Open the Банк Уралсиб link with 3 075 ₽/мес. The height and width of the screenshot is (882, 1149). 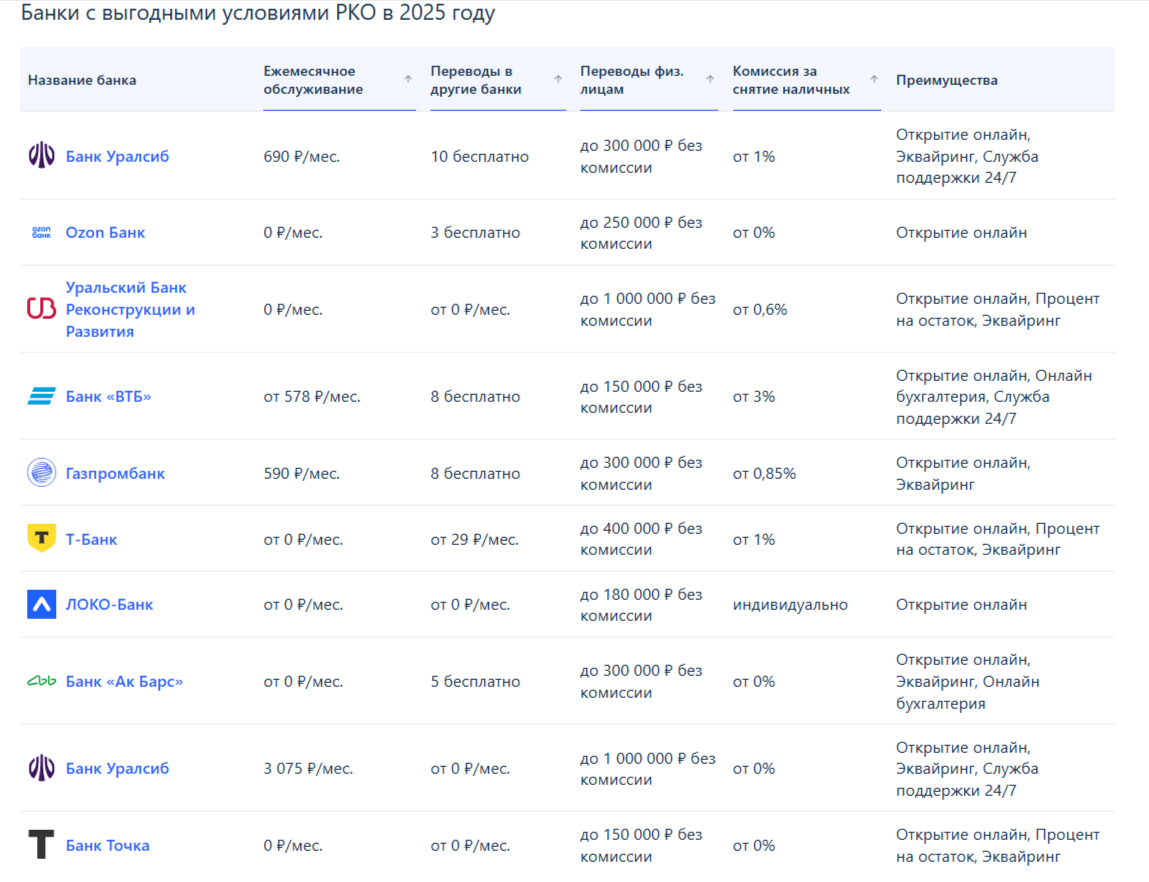(117, 768)
